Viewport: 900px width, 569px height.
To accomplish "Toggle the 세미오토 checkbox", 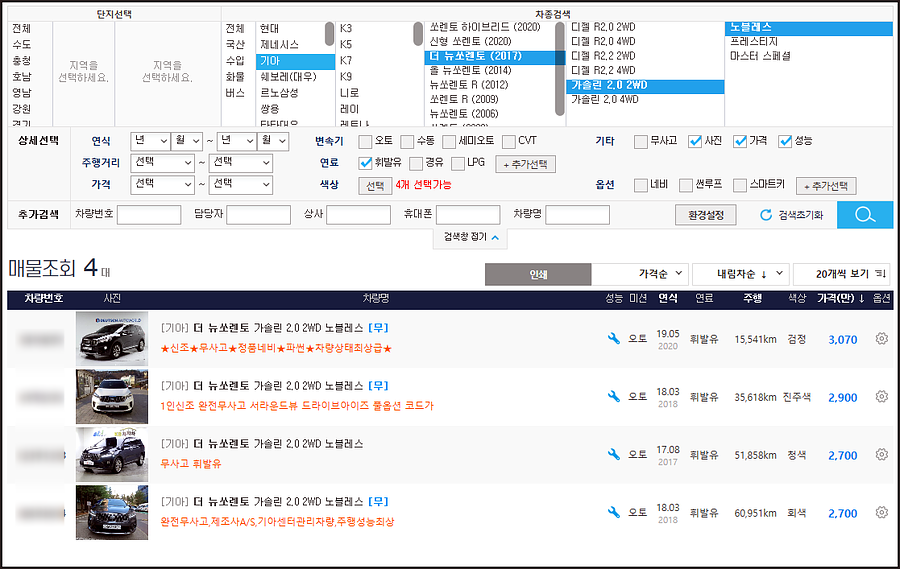I will [449, 141].
